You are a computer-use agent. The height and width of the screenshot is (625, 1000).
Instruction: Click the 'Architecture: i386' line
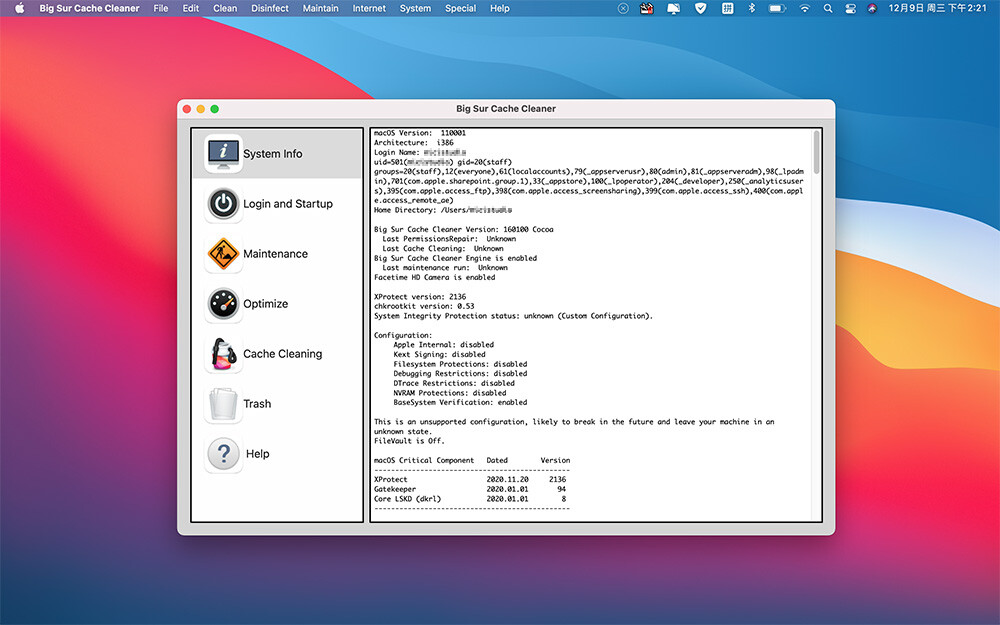point(413,143)
